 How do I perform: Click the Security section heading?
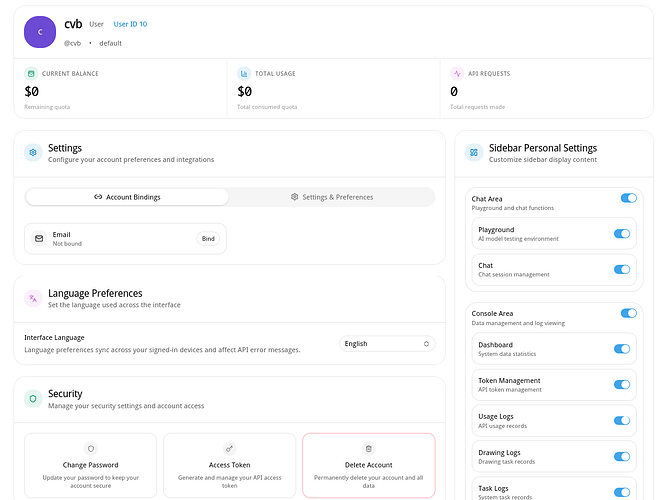(65, 393)
